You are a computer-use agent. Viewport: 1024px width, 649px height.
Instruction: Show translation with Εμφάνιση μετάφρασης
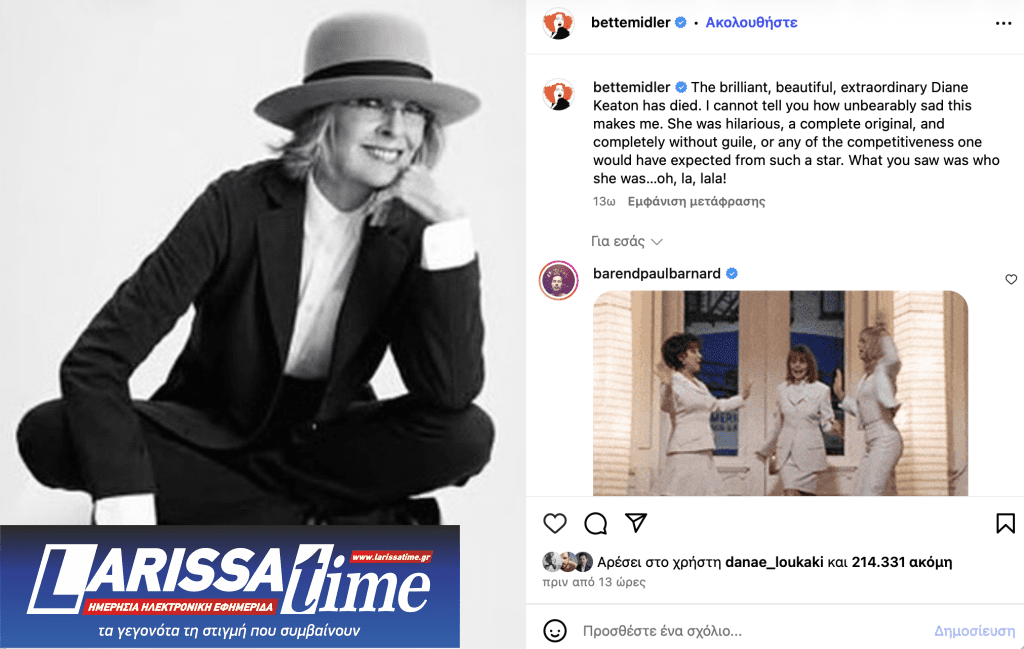click(x=696, y=202)
